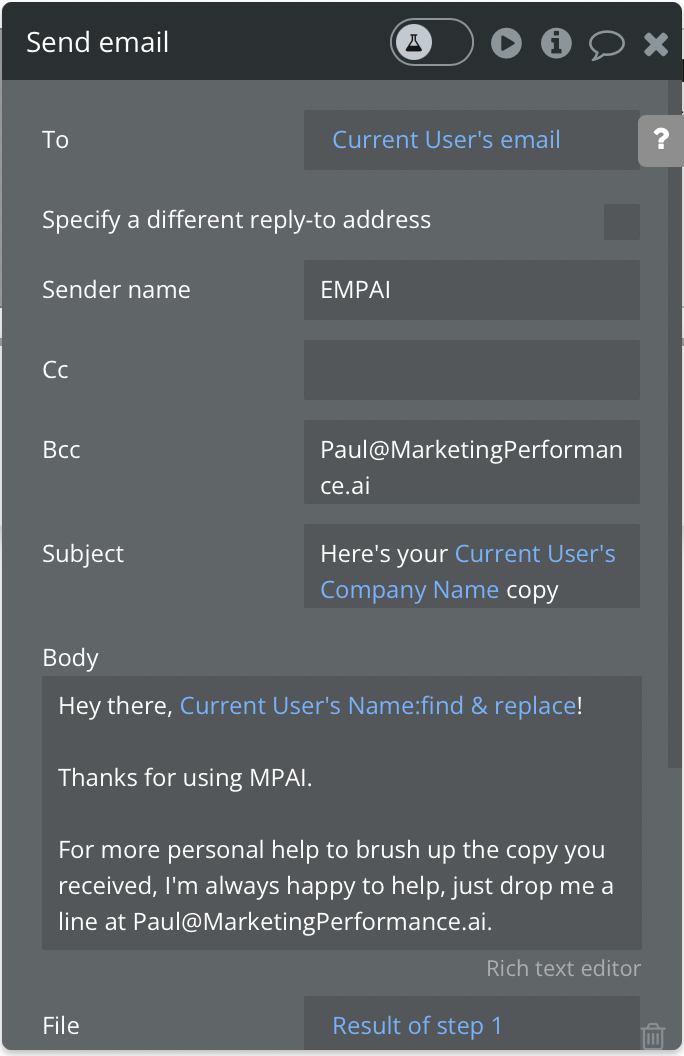Click the empty Cc input field
Screen dimensions: 684x1056
pos(471,370)
